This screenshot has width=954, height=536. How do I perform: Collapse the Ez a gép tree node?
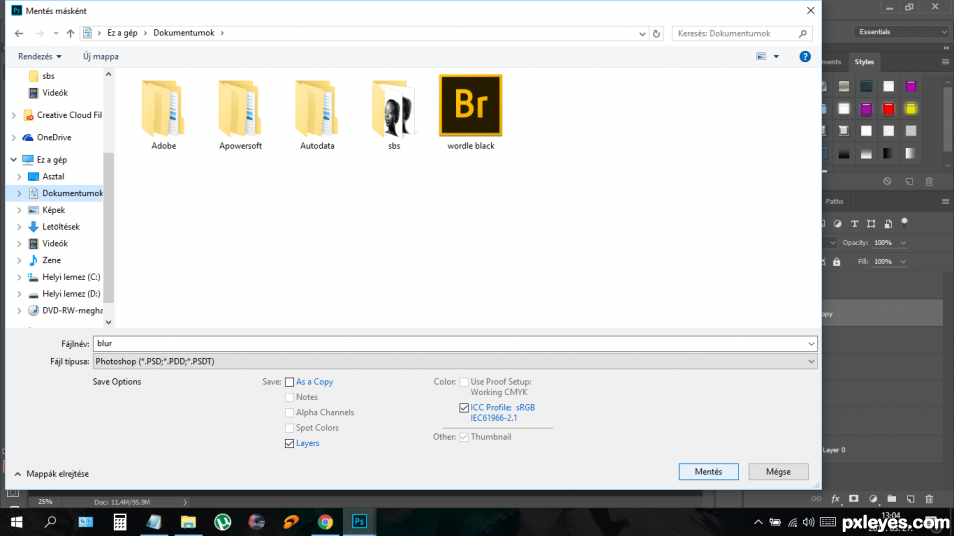pyautogui.click(x=13, y=159)
